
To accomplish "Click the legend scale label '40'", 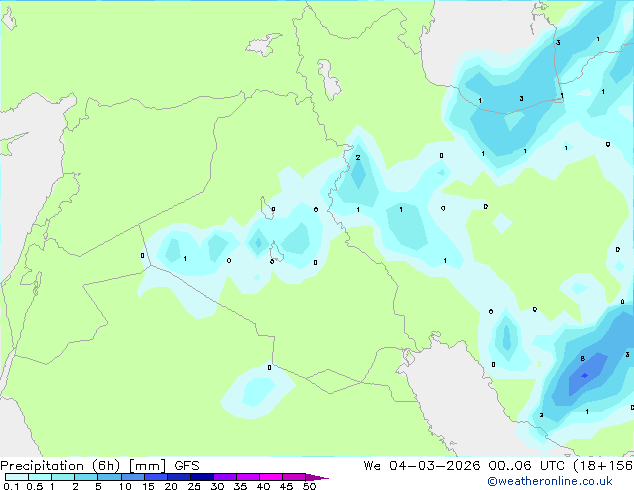I will click(263, 486).
